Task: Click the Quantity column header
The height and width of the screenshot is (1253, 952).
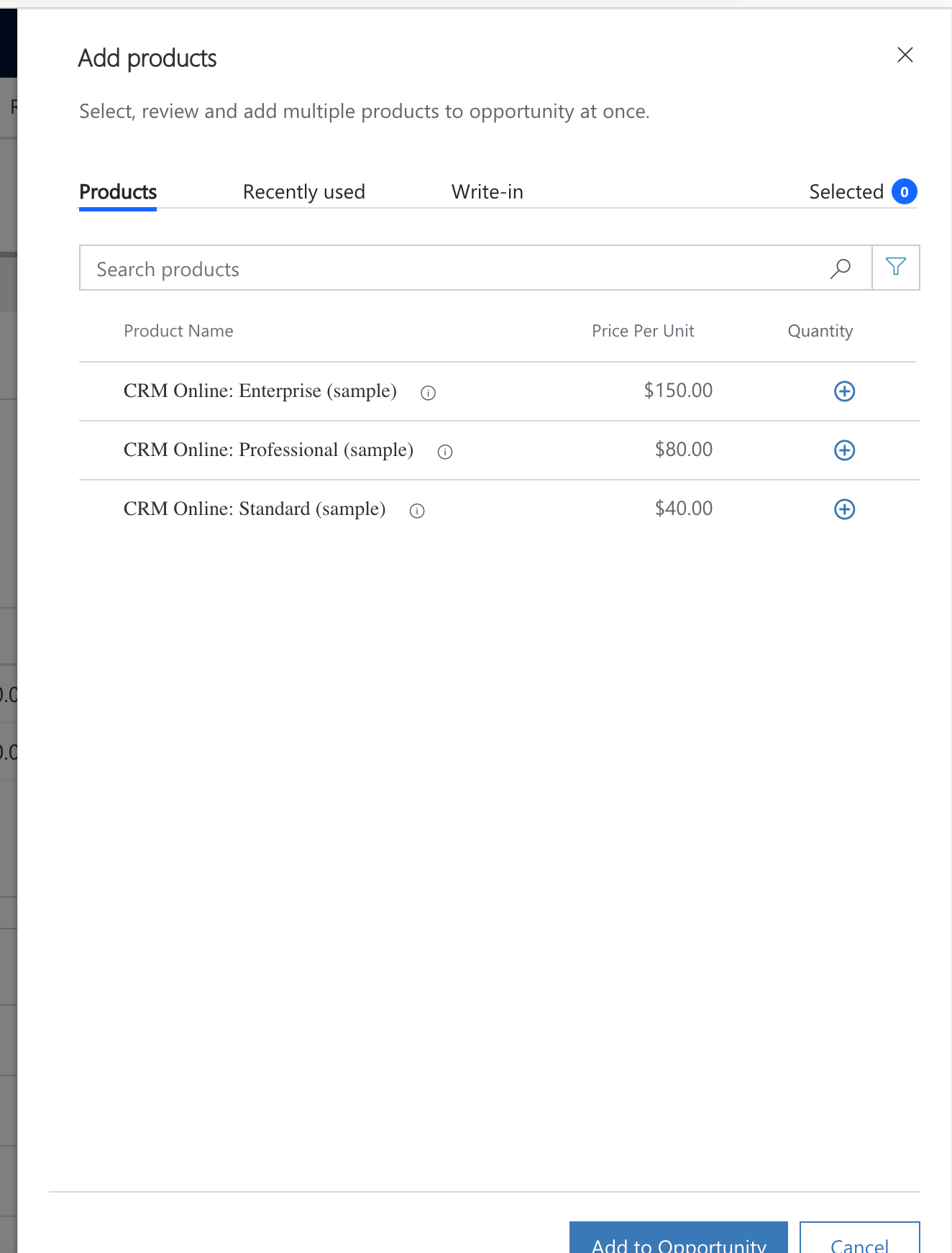Action: [820, 331]
